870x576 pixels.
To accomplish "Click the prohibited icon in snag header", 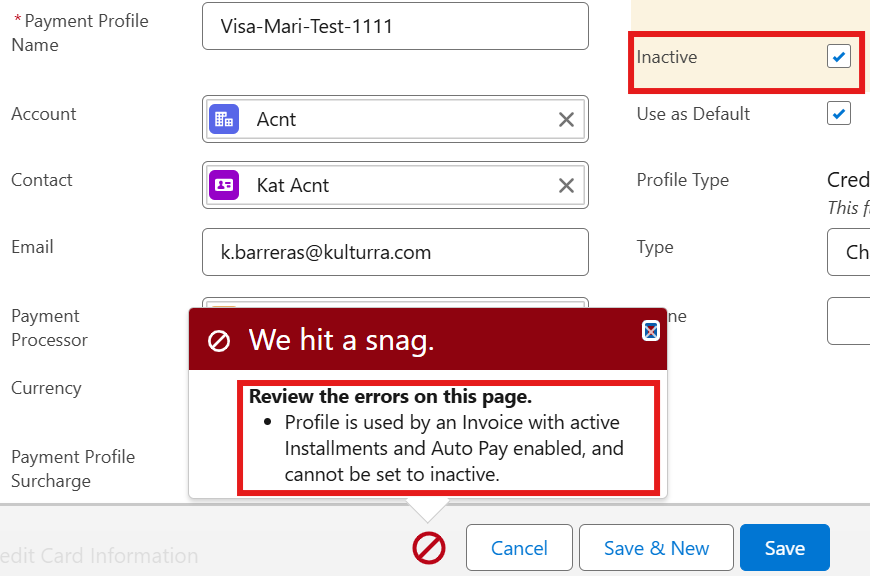I will 219,341.
